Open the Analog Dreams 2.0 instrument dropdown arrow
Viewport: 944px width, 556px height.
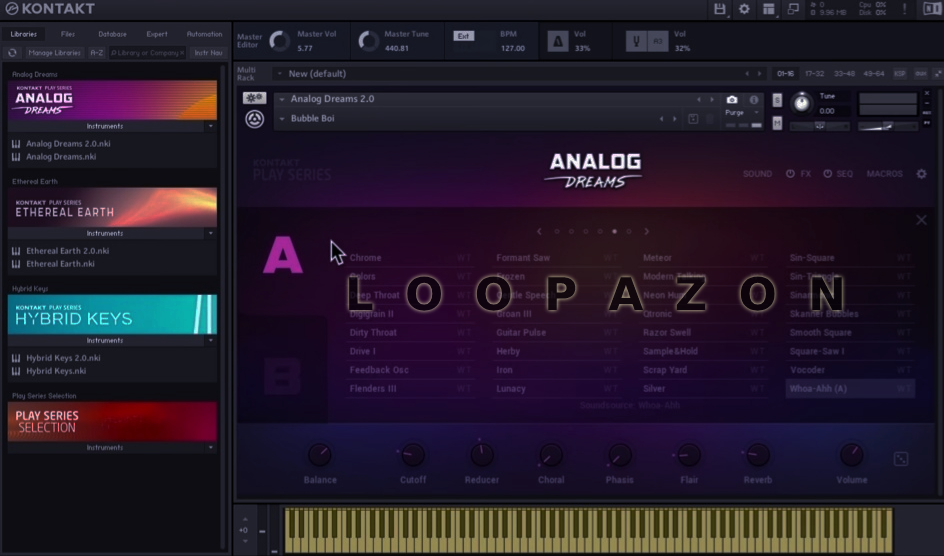[282, 99]
